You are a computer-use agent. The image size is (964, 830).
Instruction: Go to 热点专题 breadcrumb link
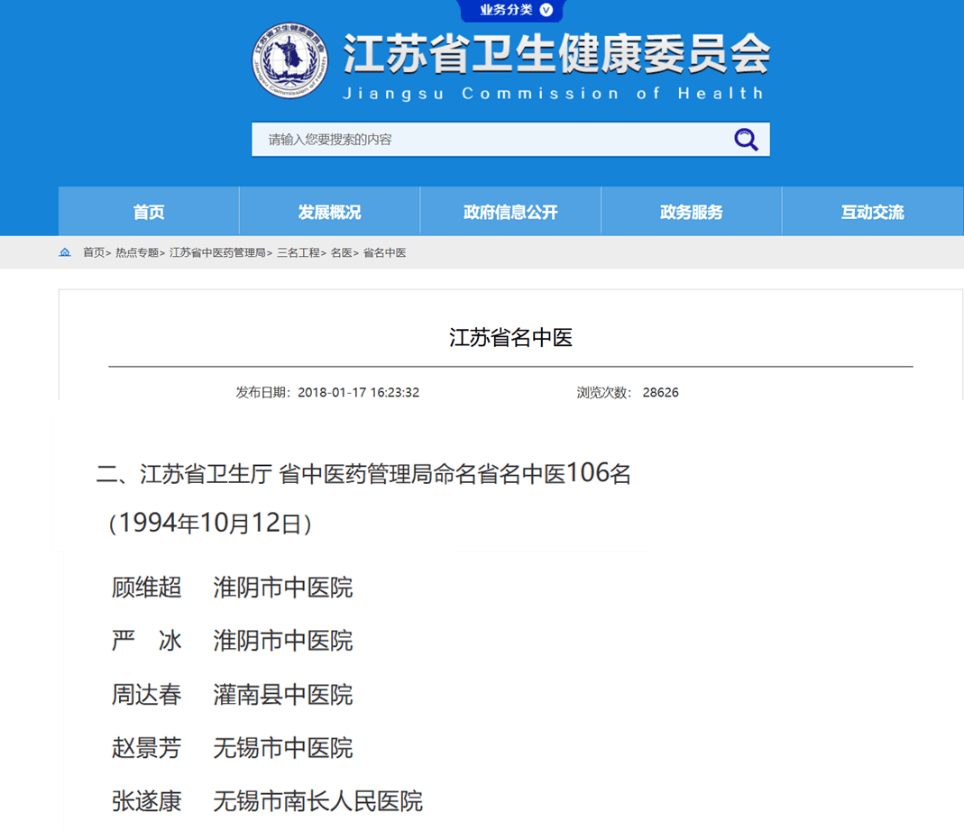[137, 253]
